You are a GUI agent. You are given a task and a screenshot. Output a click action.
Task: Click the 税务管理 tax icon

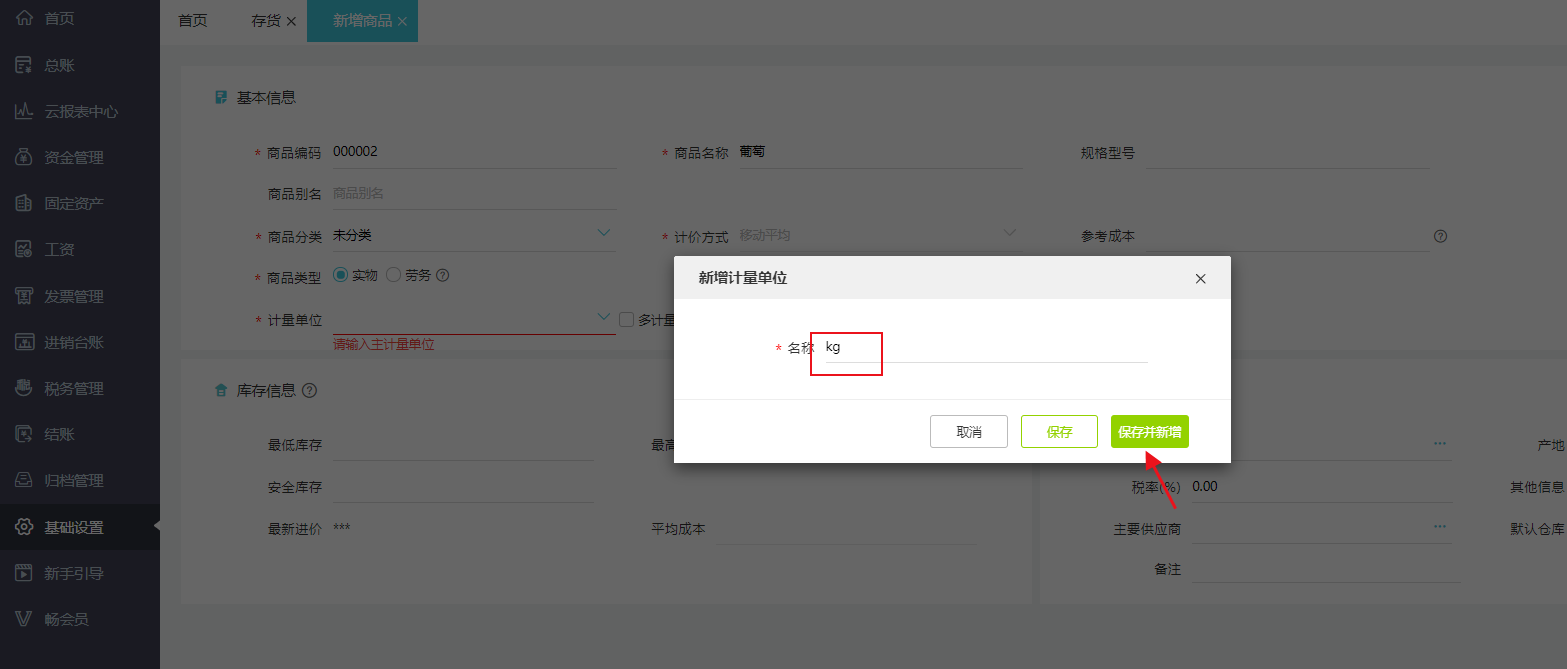(25, 388)
